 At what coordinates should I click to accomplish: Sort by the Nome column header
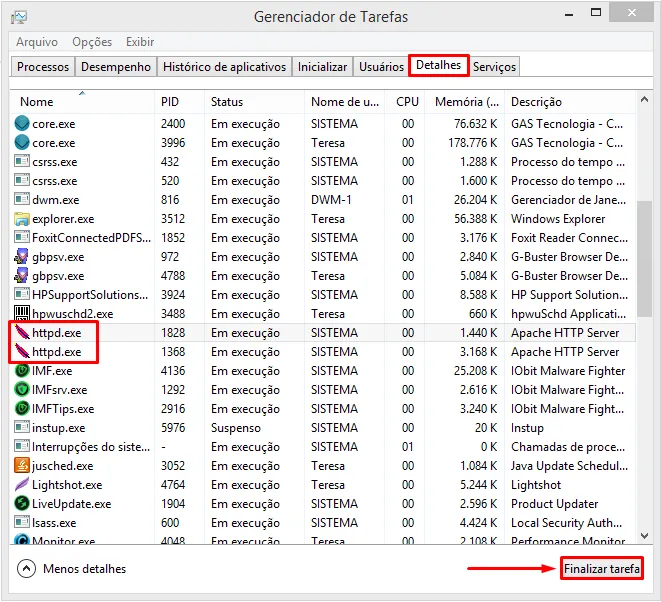pyautogui.click(x=82, y=102)
